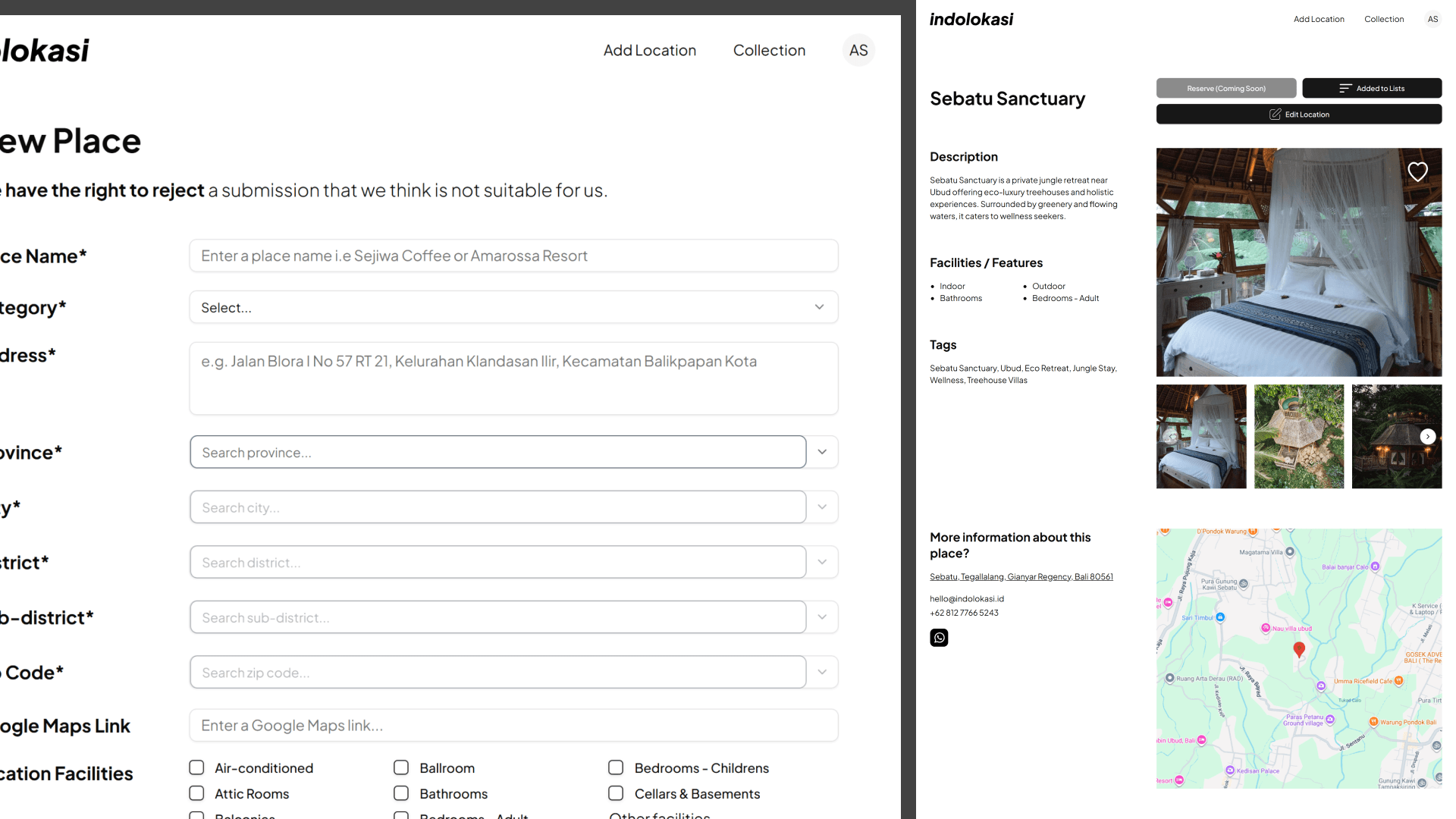Click Sari Timbul marker on map
Viewport: 1456px width, 819px height.
tap(1220, 617)
